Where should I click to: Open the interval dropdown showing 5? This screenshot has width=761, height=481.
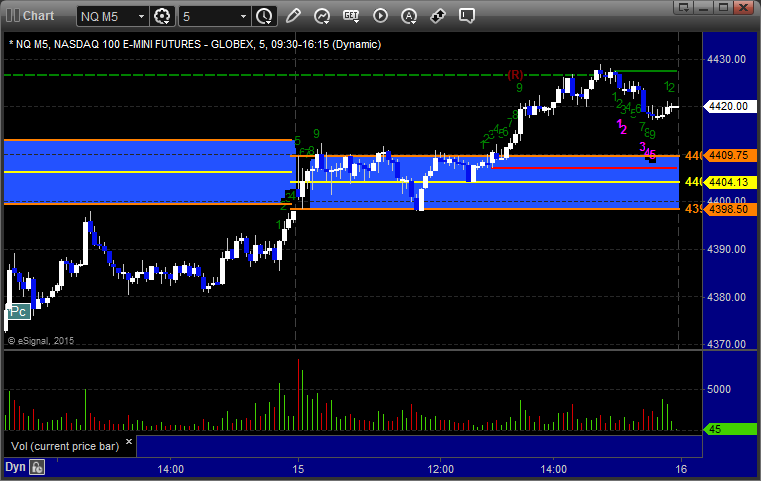point(214,17)
